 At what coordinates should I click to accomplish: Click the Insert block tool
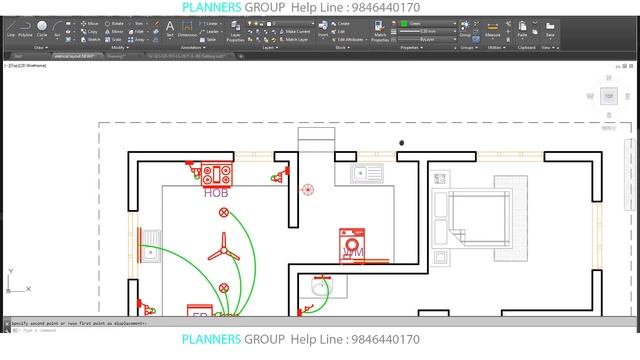pyautogui.click(x=323, y=29)
